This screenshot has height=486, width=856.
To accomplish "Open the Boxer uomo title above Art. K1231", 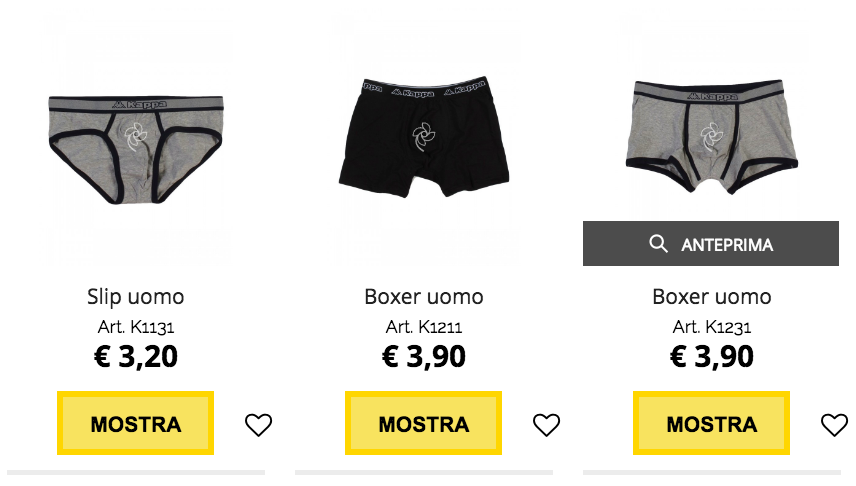I will [x=712, y=297].
